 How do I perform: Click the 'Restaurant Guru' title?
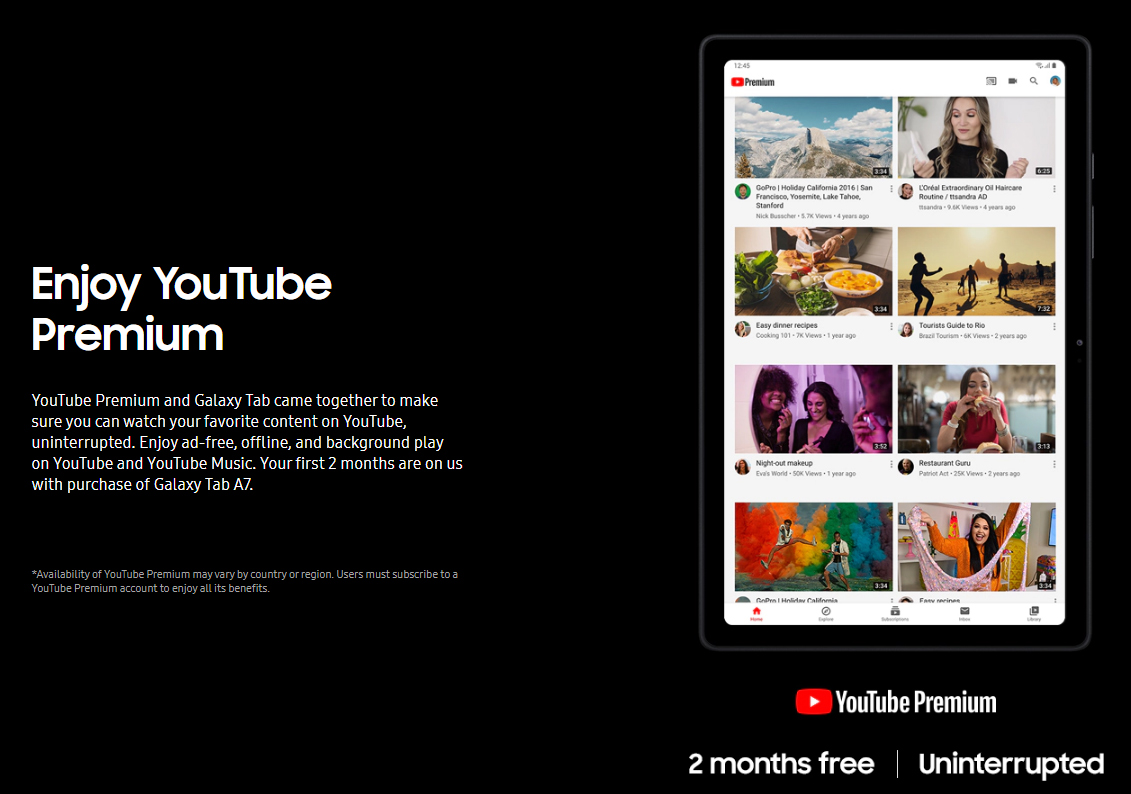pos(944,463)
